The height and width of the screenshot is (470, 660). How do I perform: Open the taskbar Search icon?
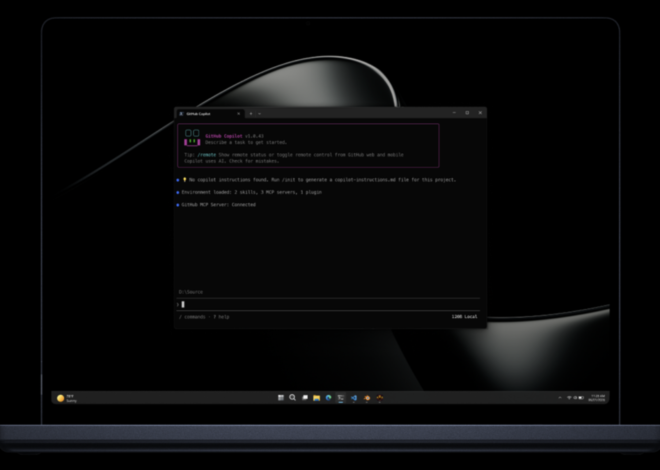(x=293, y=398)
